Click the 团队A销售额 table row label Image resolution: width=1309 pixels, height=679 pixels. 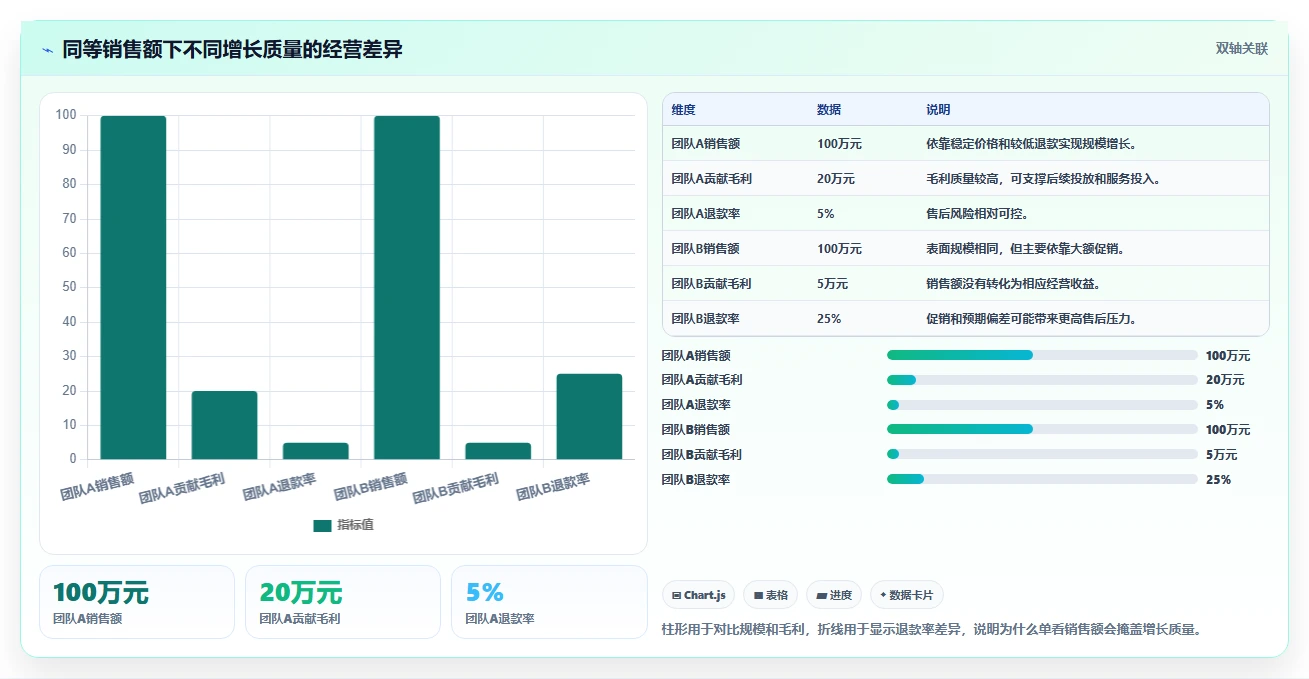point(706,144)
